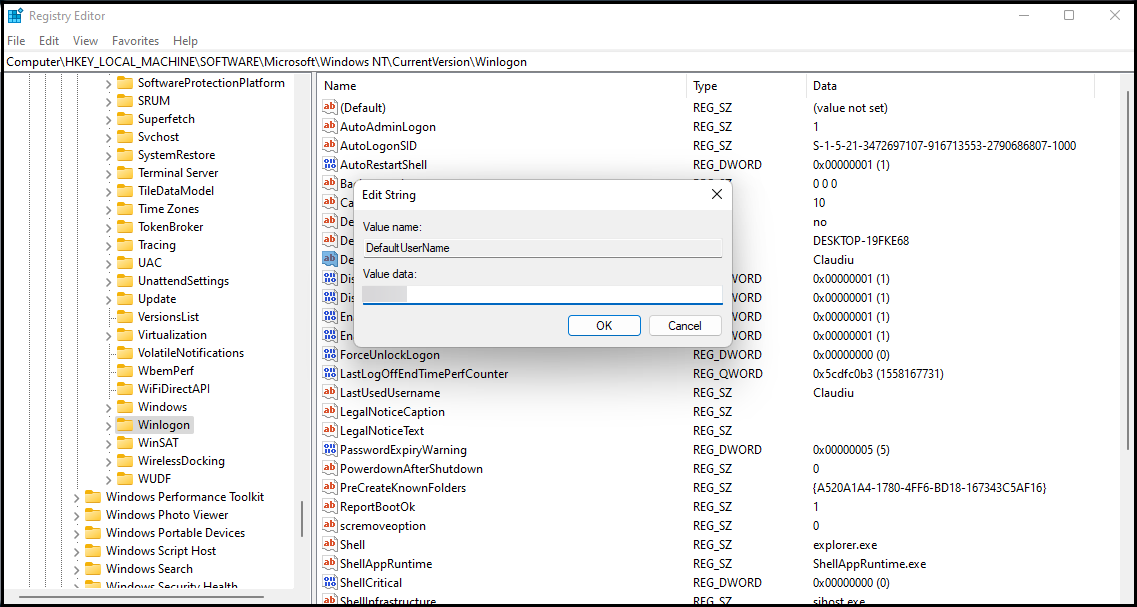Image resolution: width=1137 pixels, height=607 pixels.
Task: Click the registry path address bar
Action: pos(568,62)
